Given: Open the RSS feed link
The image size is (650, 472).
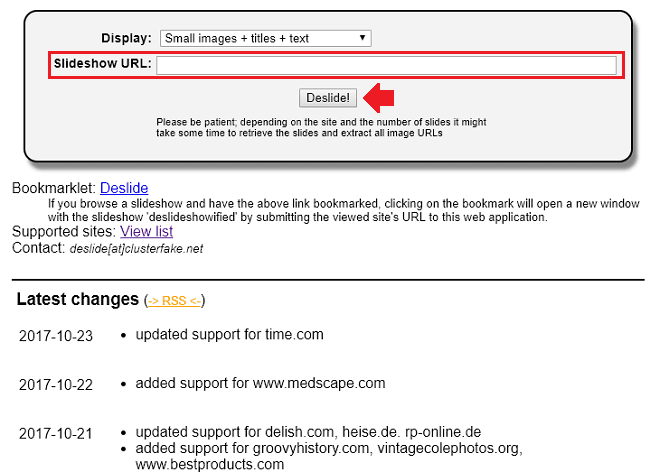Looking at the screenshot, I should click(175, 300).
